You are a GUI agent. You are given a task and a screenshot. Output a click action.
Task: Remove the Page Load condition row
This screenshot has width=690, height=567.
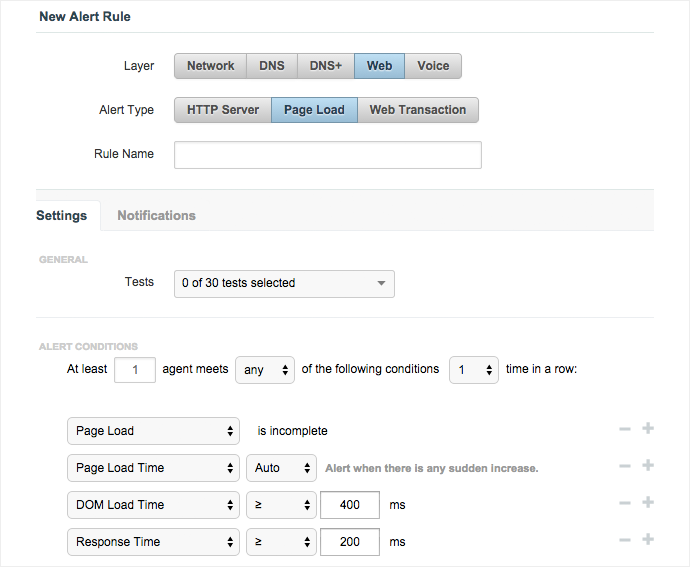click(625, 430)
